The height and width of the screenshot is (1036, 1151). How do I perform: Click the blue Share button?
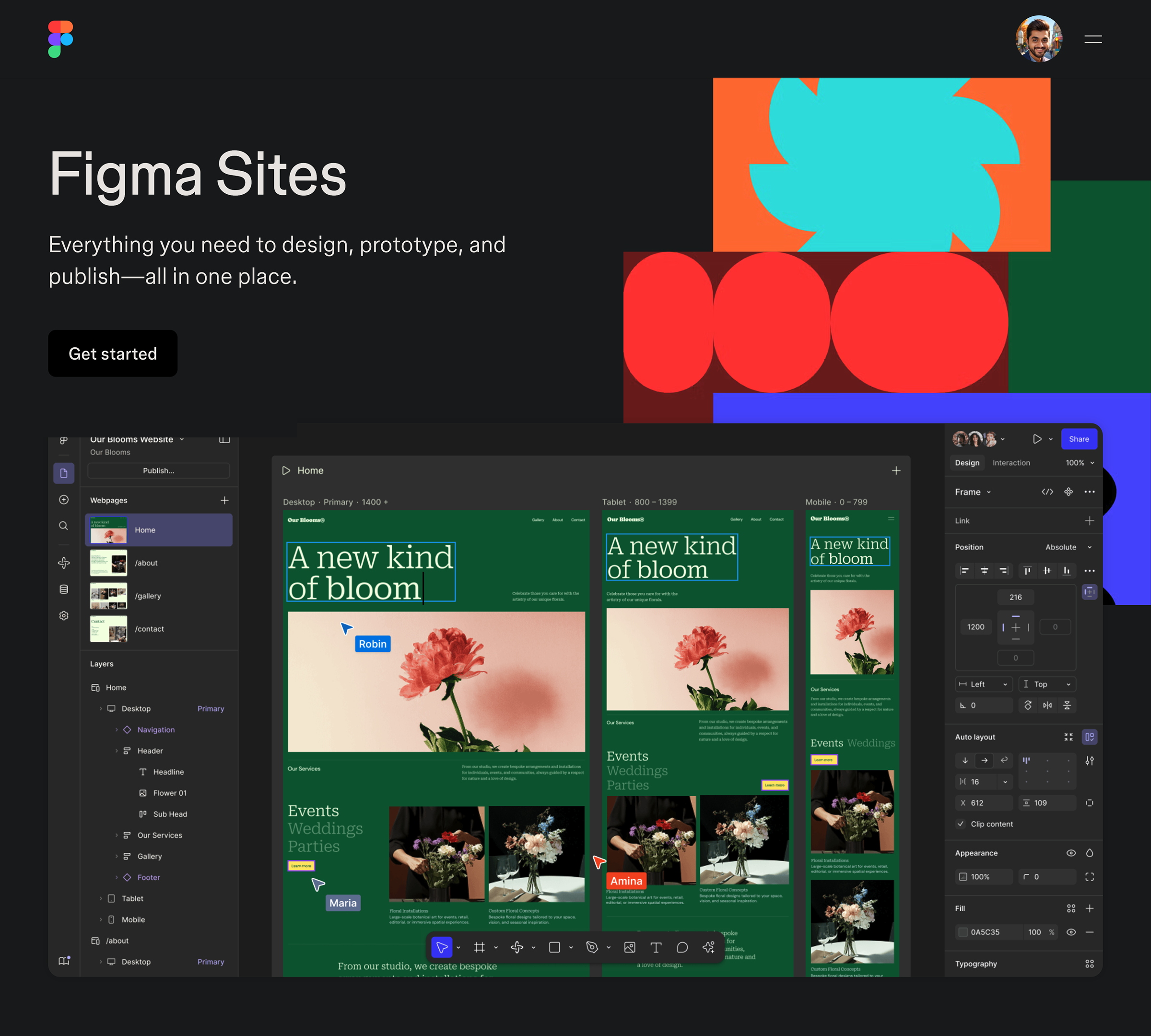point(1078,439)
